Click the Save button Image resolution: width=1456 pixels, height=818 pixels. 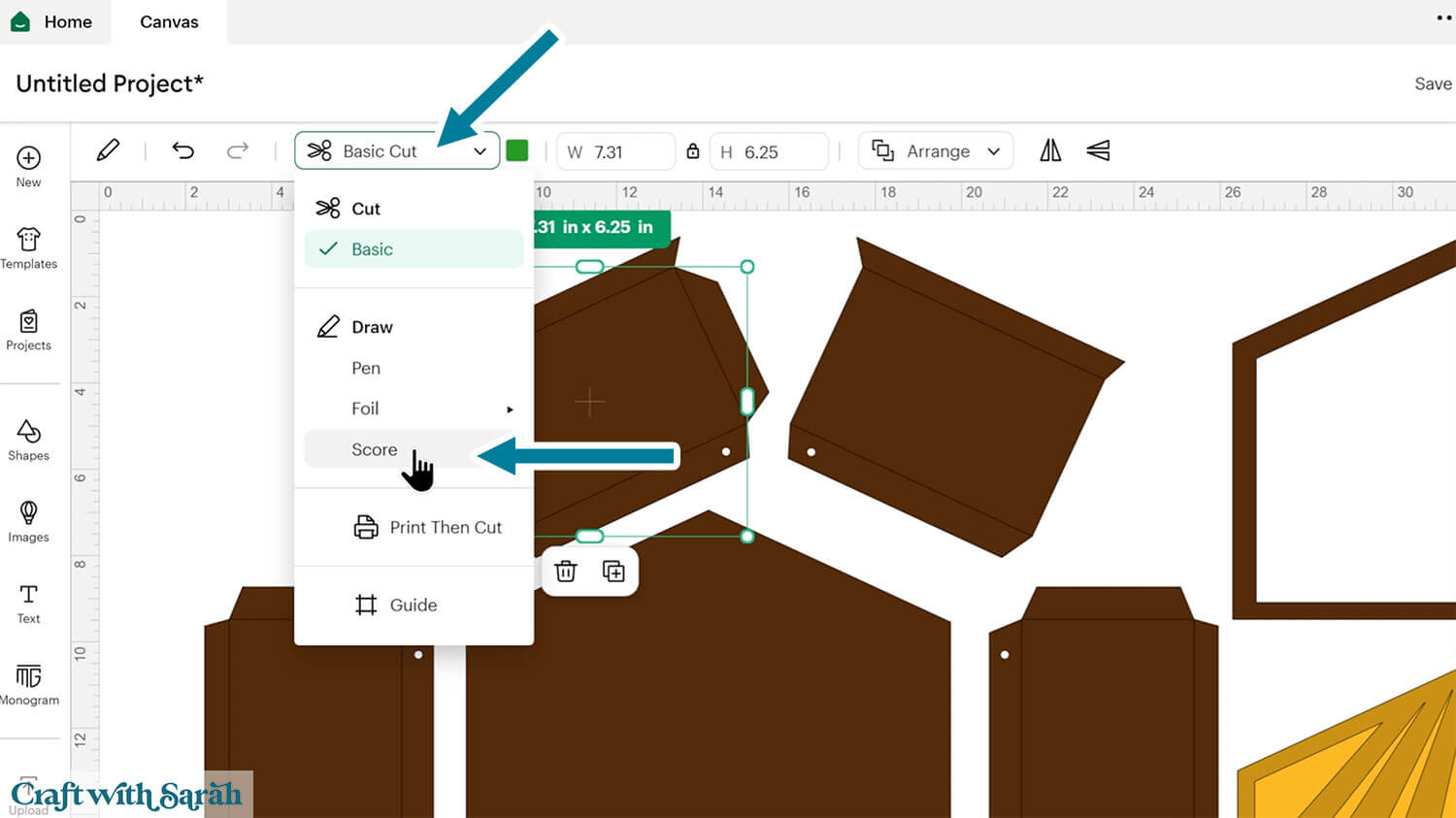point(1432,83)
